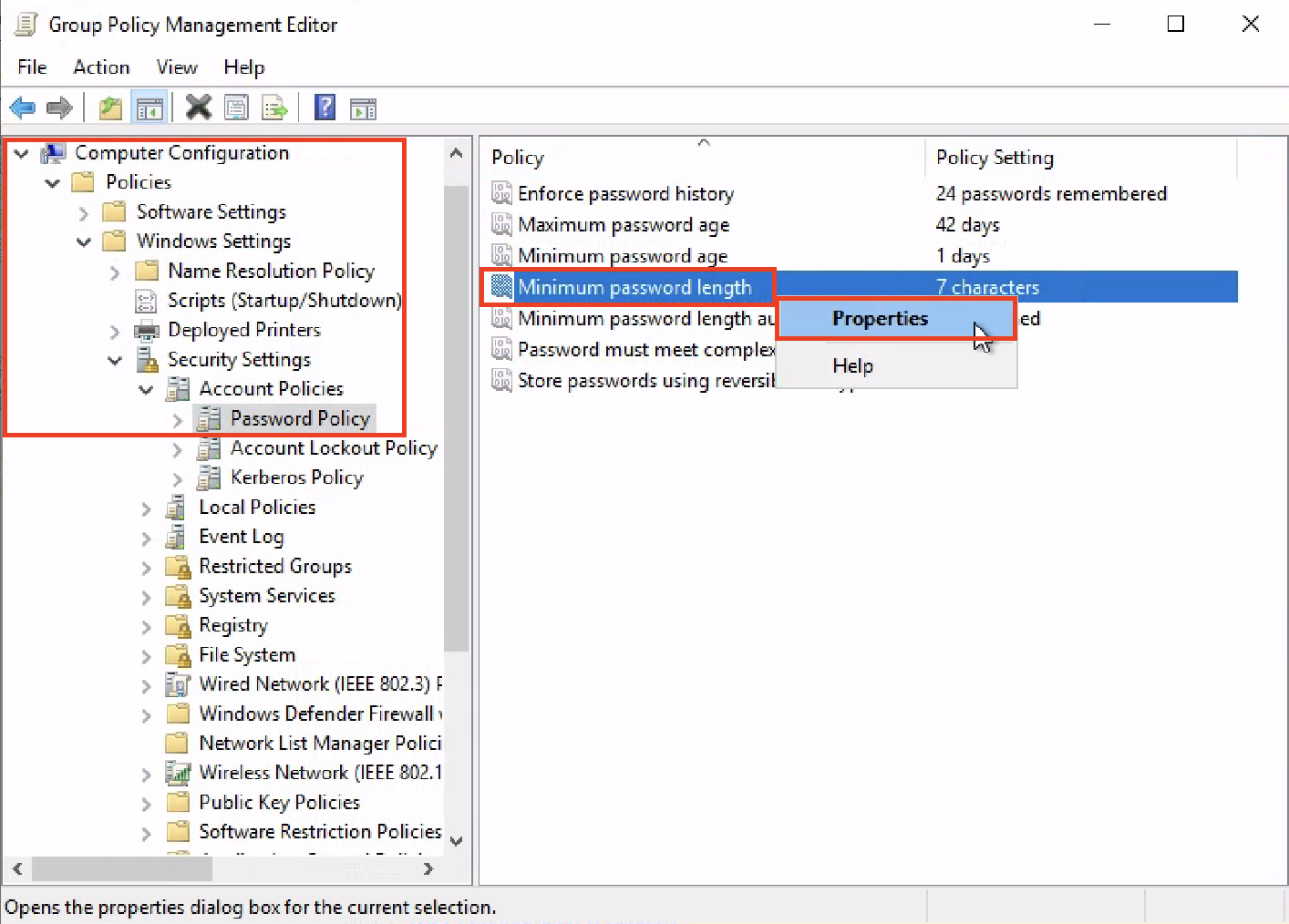Click the Wired Network policy icon

(177, 684)
